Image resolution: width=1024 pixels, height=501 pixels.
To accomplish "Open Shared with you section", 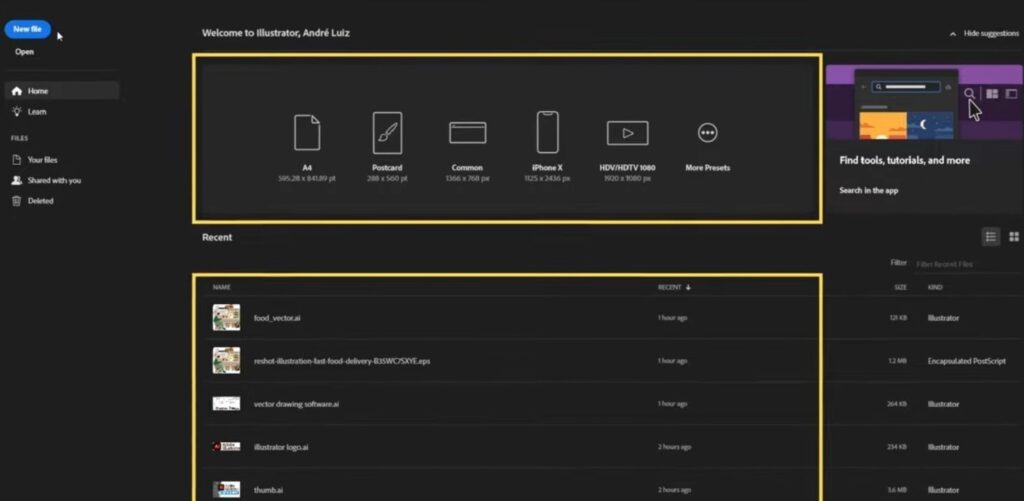I will 54,180.
